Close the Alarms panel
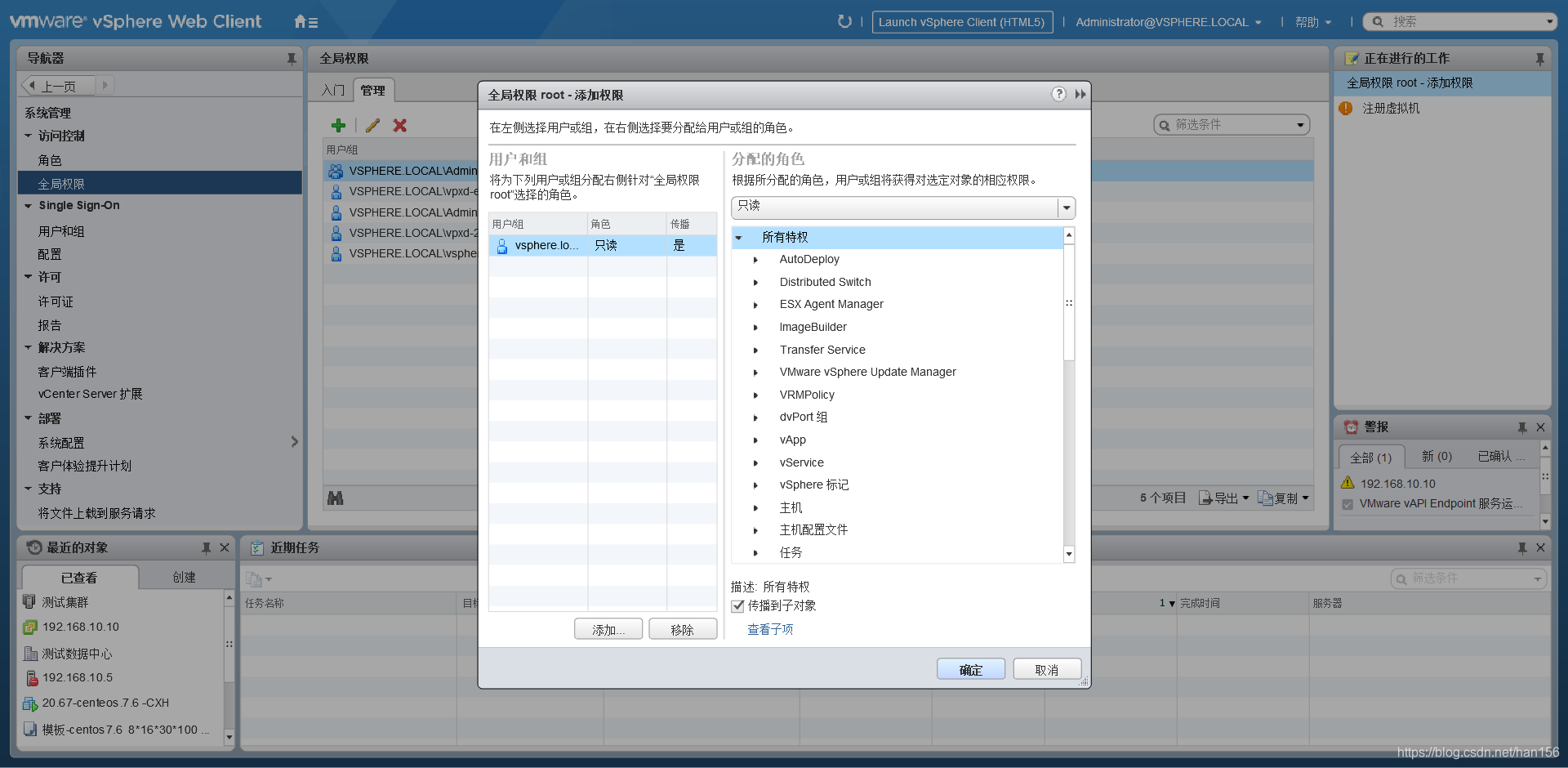This screenshot has height=768, width=1568. [1540, 427]
